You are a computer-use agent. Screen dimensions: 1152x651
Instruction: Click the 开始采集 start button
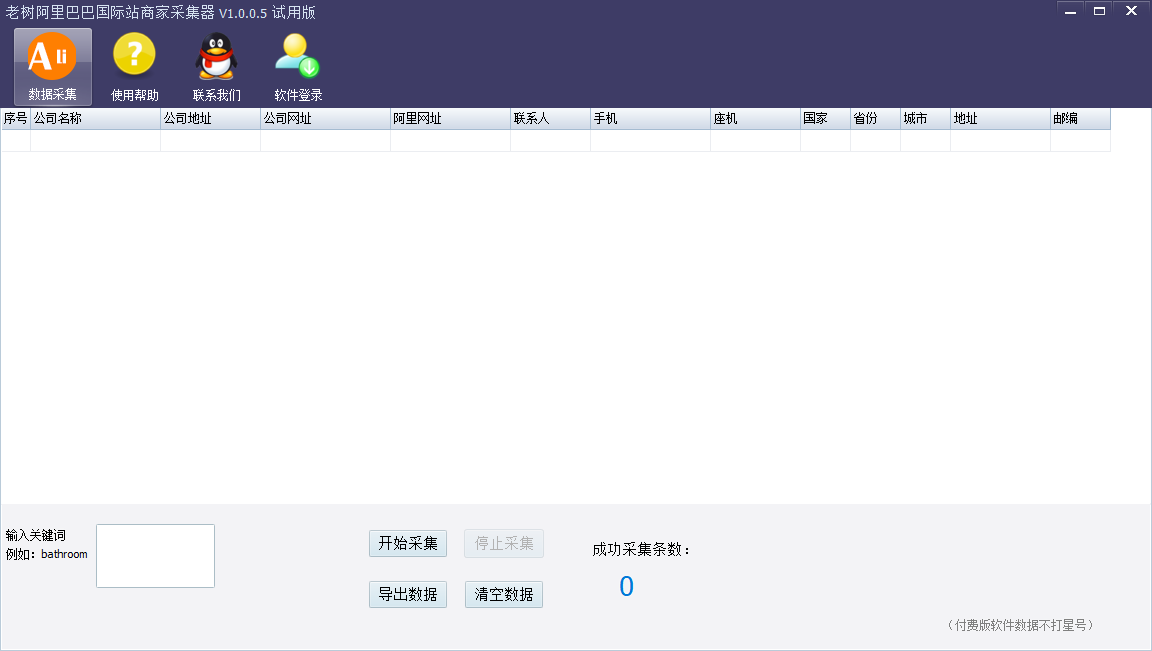point(408,544)
